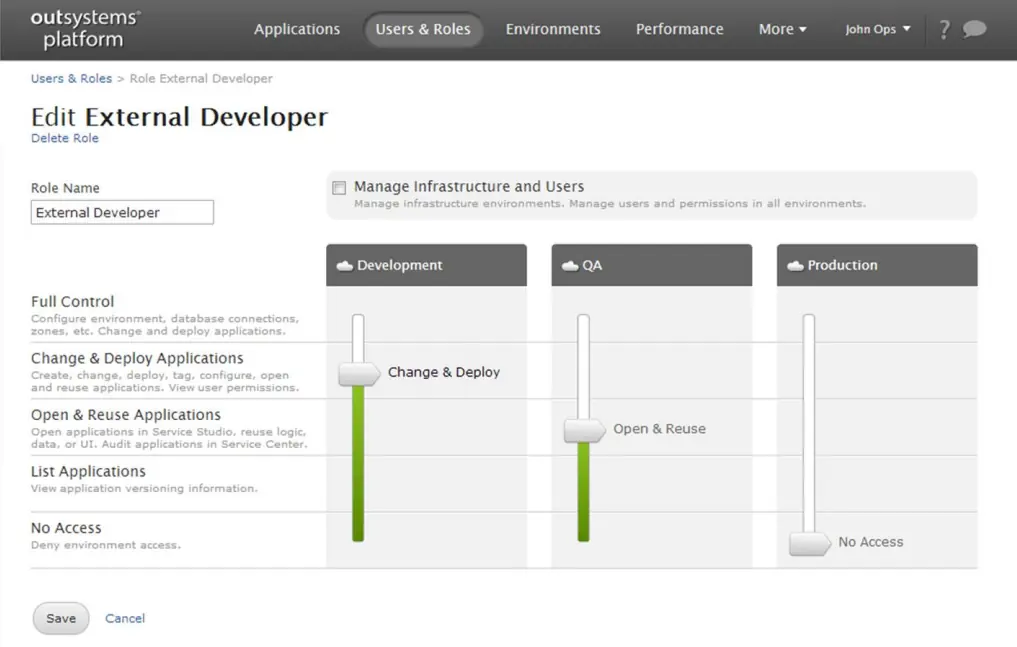
Task: Follow the Users & Roles breadcrumb link
Action: coord(71,78)
